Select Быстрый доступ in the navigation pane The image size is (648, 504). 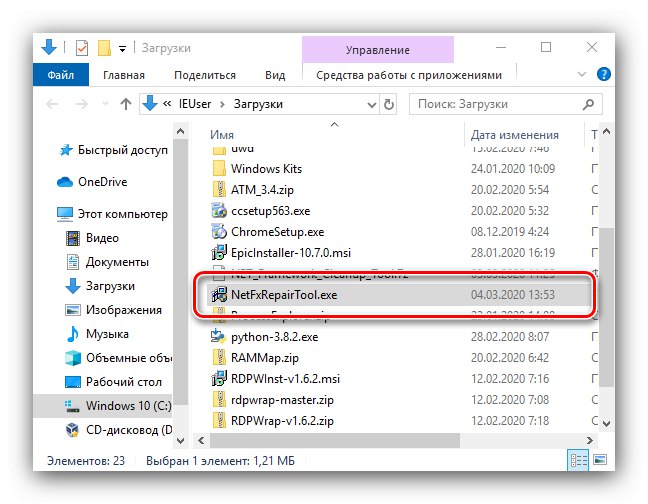[x=113, y=150]
